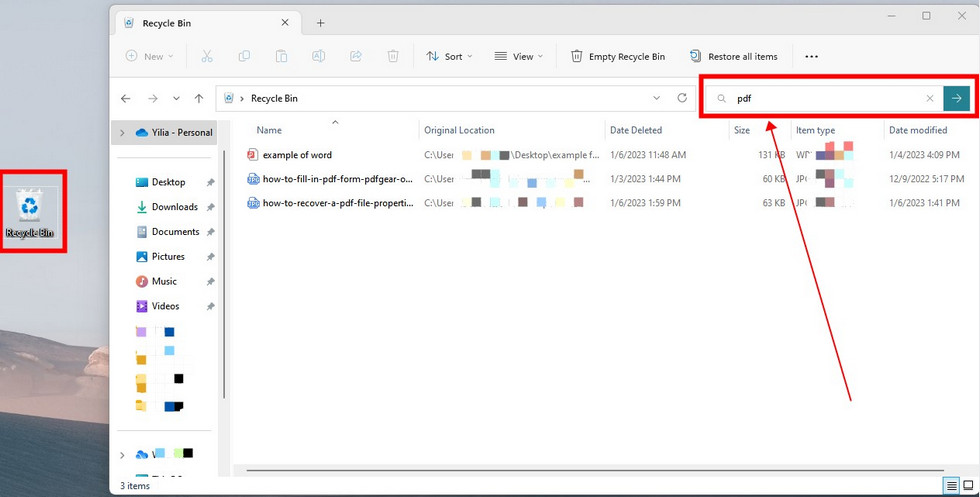Switch to details view icon in status bar
The image size is (980, 497).
click(x=950, y=486)
